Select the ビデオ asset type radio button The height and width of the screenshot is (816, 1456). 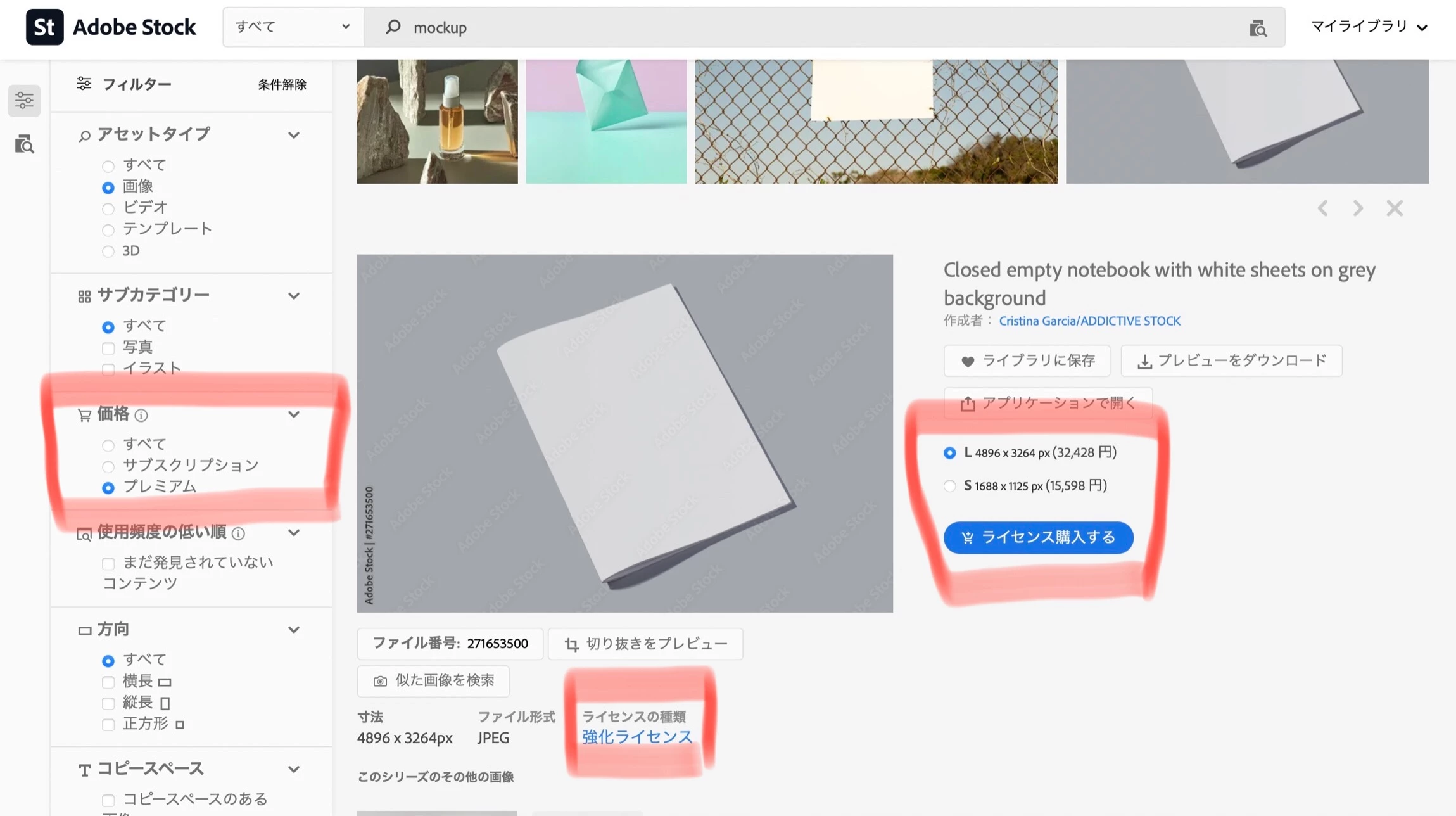click(108, 208)
